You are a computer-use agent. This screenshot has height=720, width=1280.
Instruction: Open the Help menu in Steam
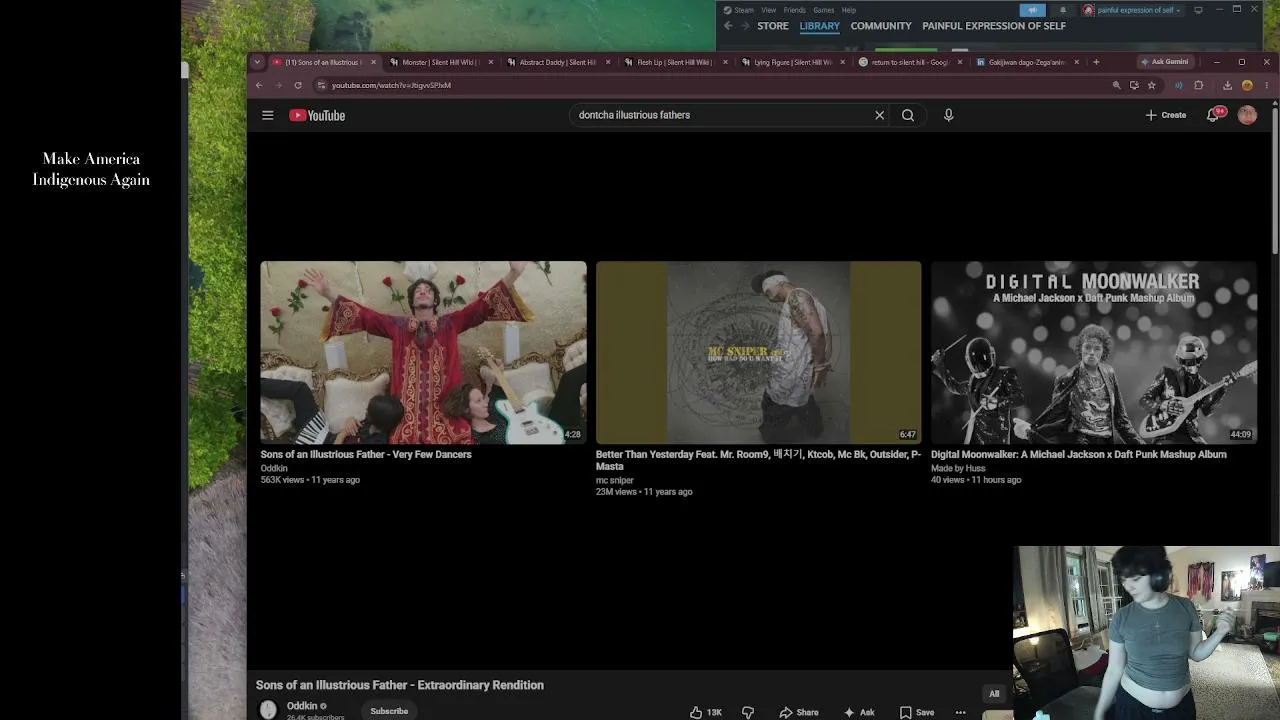coord(848,10)
